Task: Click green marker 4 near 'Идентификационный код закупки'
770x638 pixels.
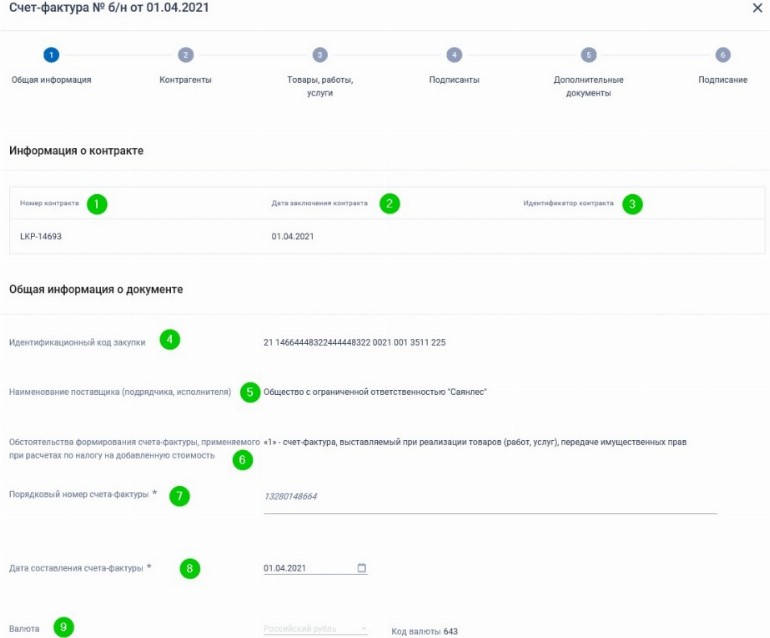Action: [170, 340]
